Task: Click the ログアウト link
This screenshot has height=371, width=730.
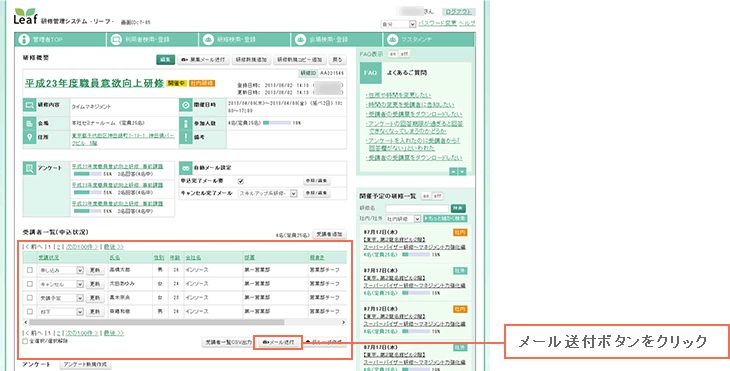Action: [x=458, y=12]
